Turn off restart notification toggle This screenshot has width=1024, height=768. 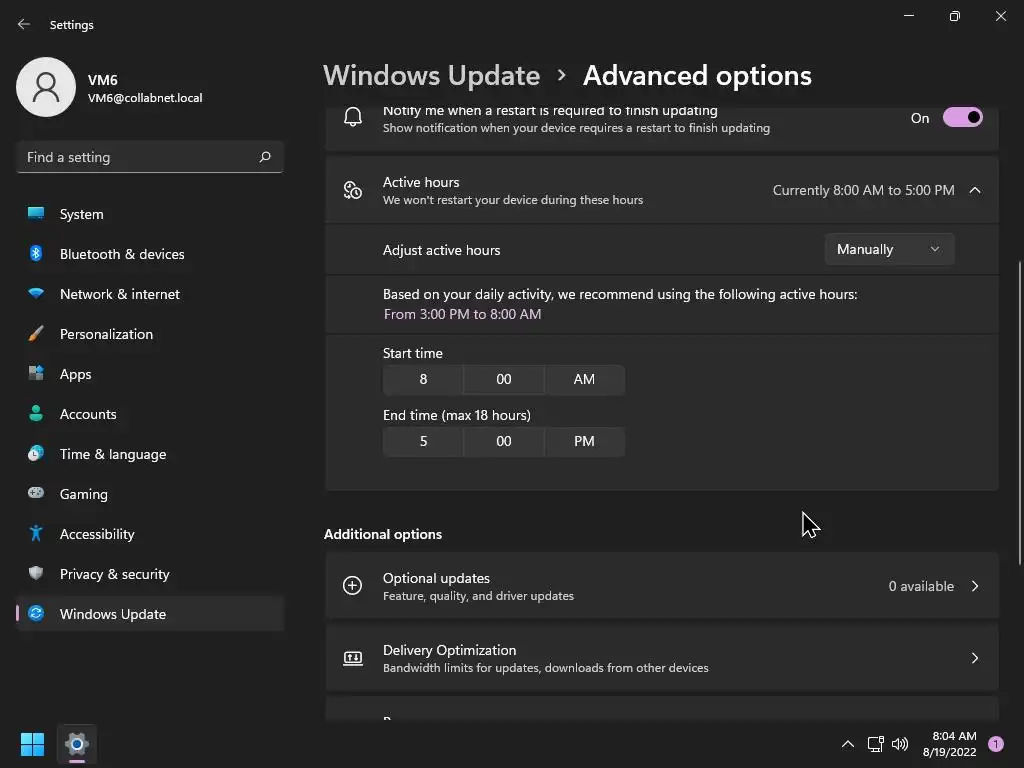click(962, 118)
